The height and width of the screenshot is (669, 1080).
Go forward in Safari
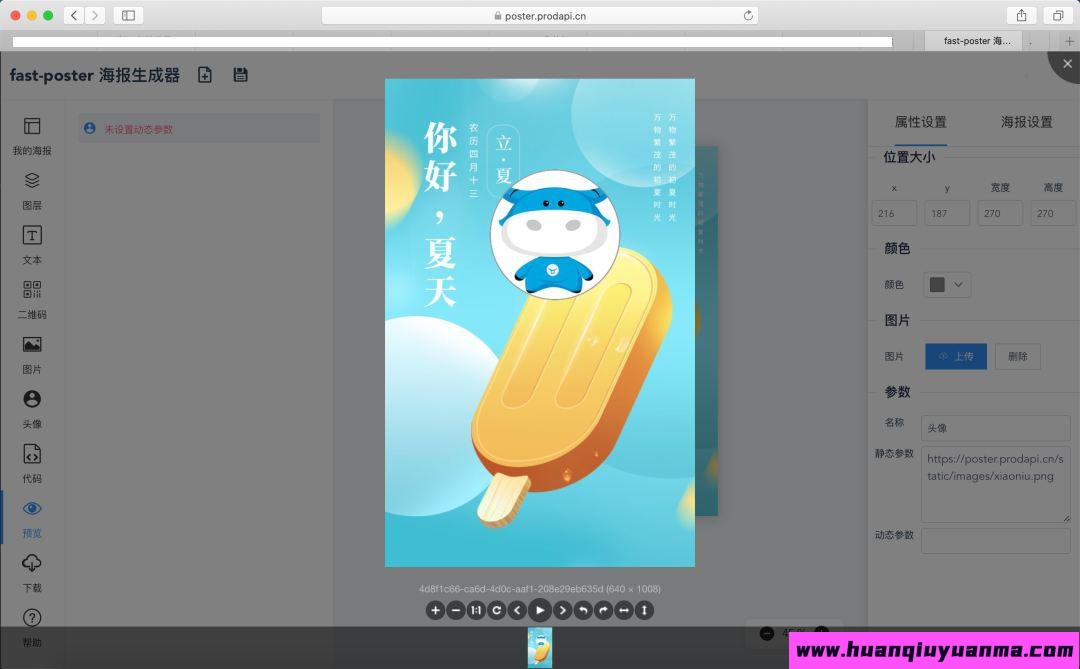point(95,15)
